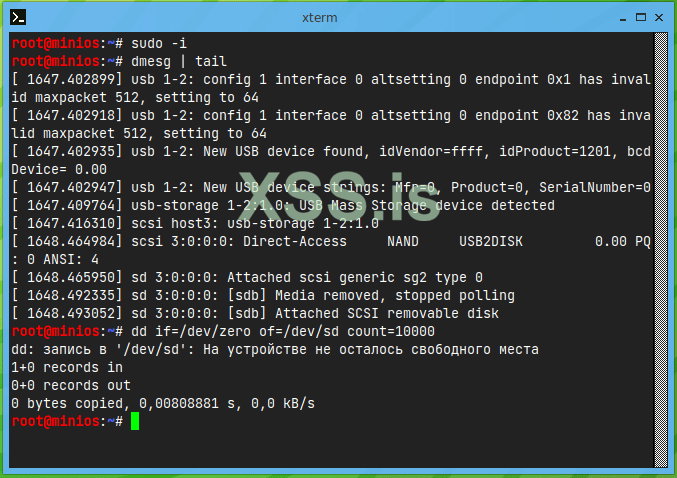Click the 'Attached scsi generic sg2 type 0' line
This screenshot has height=478, width=677.
click(247, 277)
